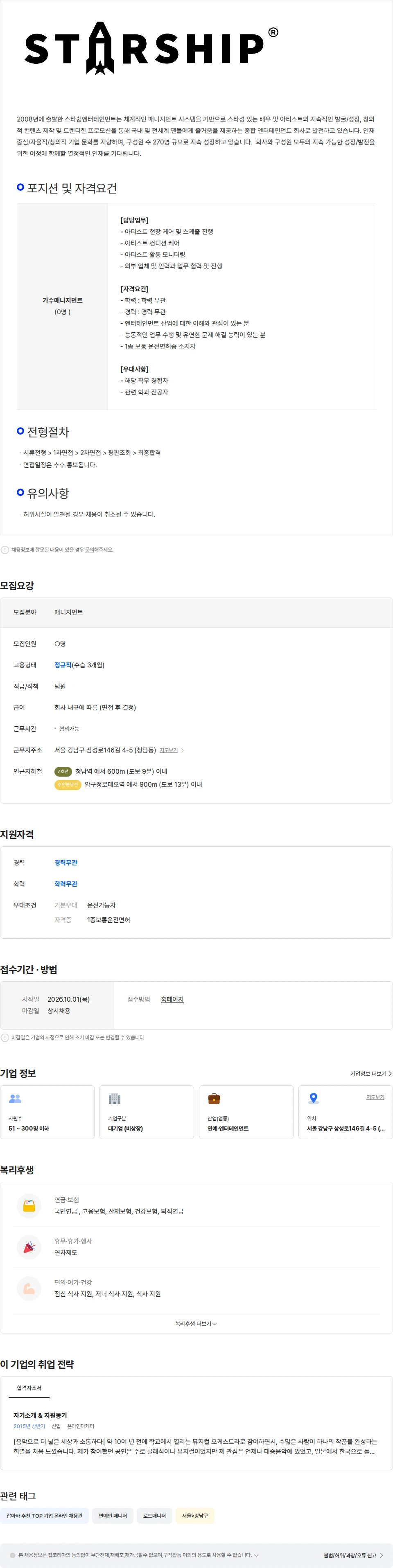Click the warning icon in the footer notice

pos(13,1555)
